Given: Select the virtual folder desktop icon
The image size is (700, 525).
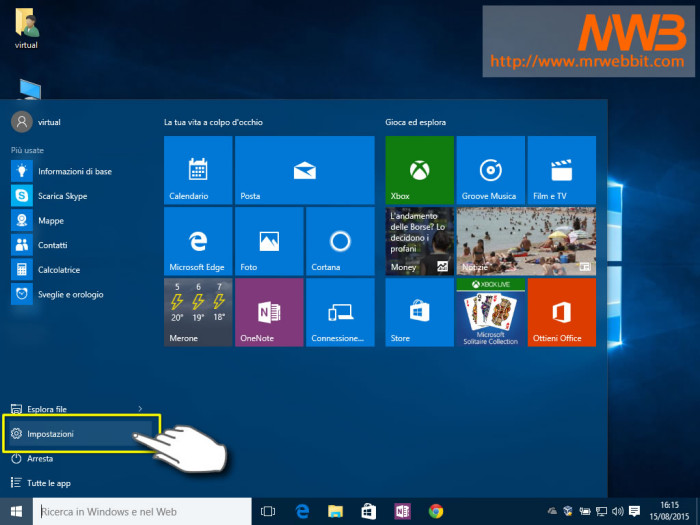Looking at the screenshot, I should (26, 28).
